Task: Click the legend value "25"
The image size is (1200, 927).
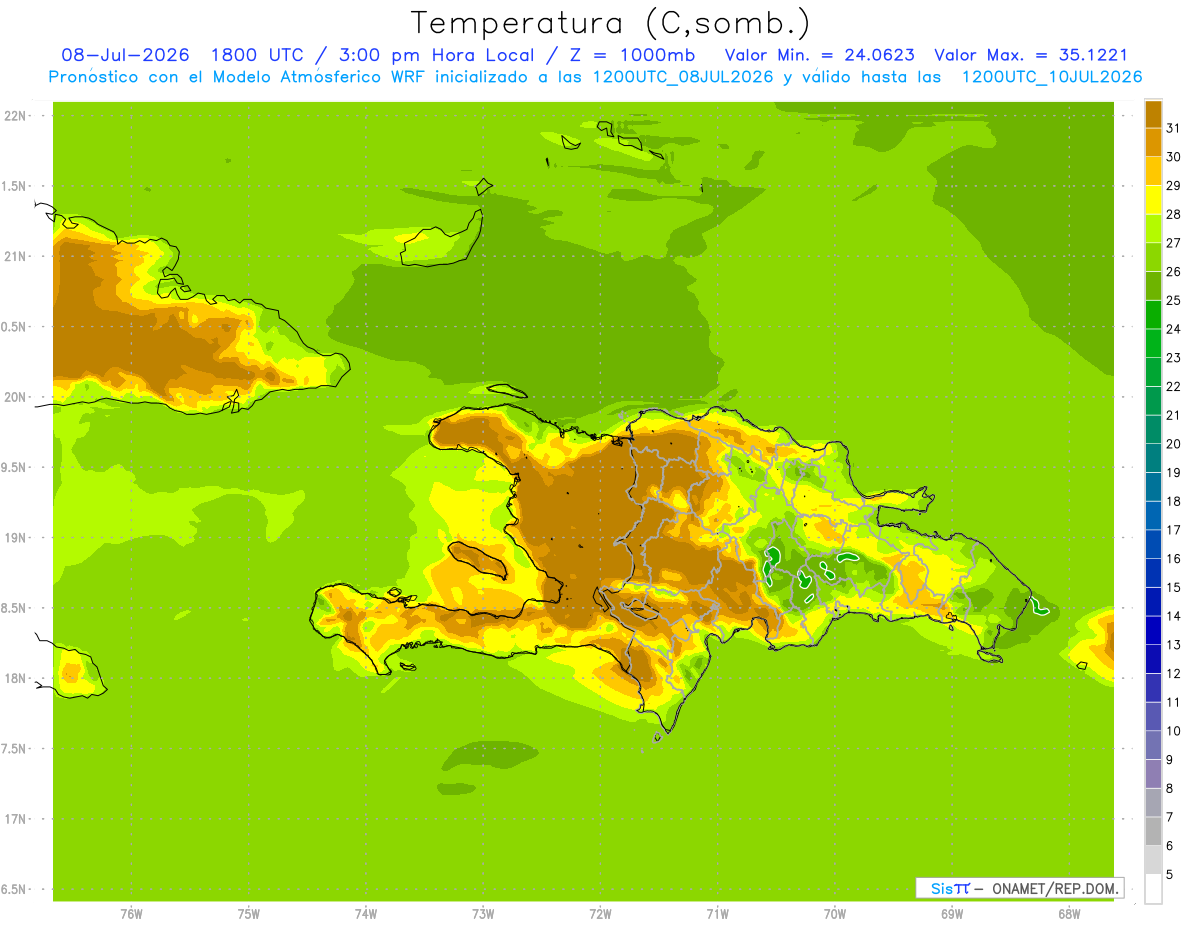Action: click(1174, 300)
